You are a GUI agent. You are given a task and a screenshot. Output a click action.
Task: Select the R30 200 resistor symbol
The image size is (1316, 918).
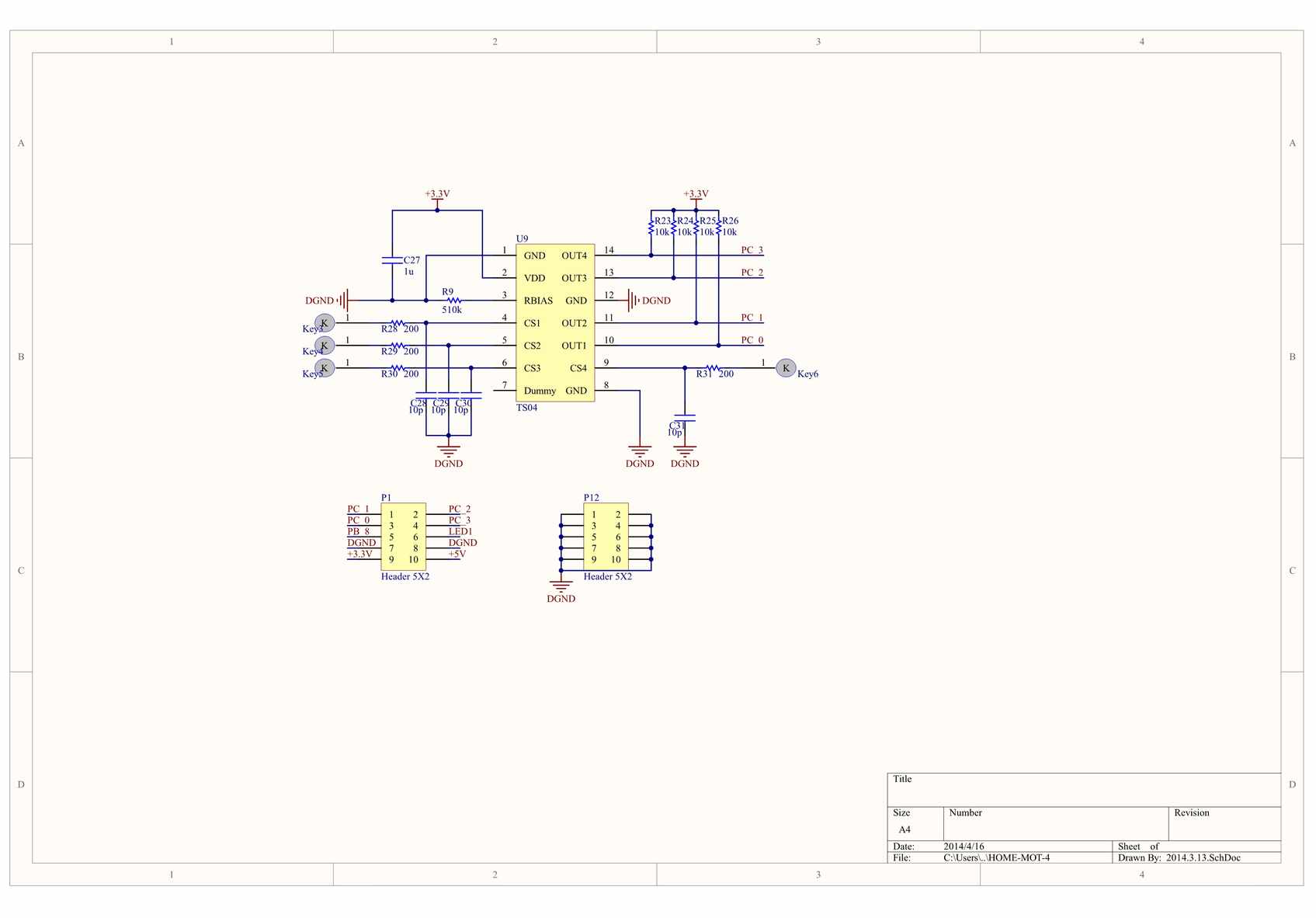pyautogui.click(x=398, y=367)
